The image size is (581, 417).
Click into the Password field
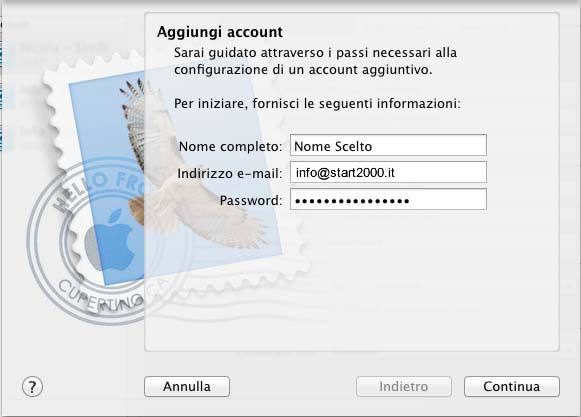pyautogui.click(x=388, y=199)
